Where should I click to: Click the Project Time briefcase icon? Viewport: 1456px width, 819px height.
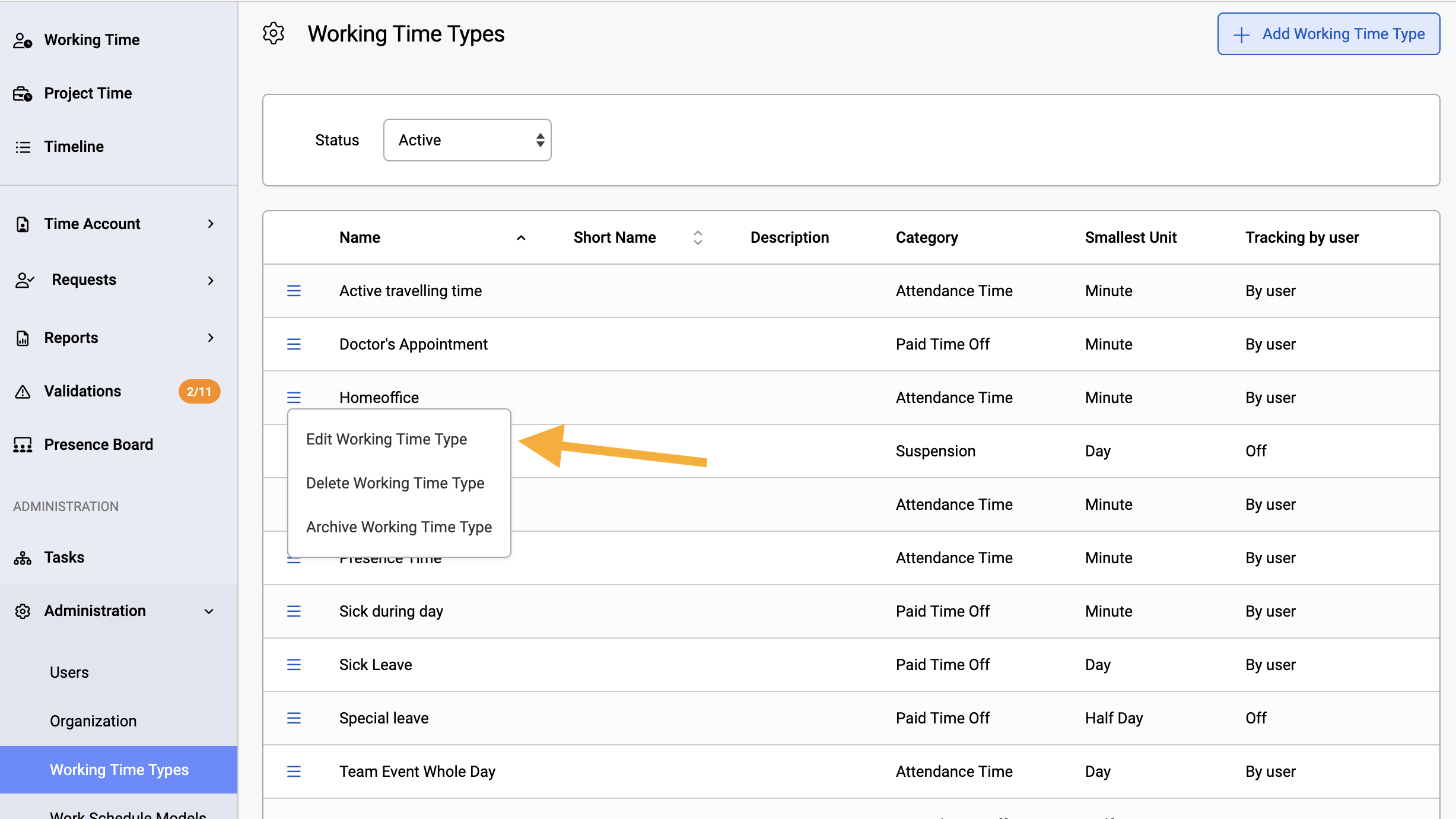coord(23,94)
